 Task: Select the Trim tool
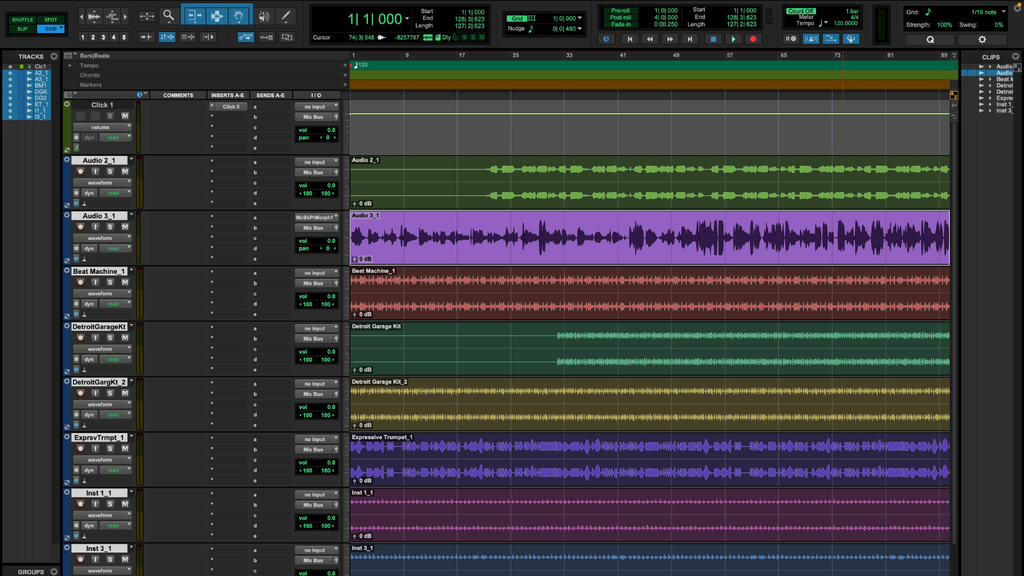pyautogui.click(x=196, y=16)
